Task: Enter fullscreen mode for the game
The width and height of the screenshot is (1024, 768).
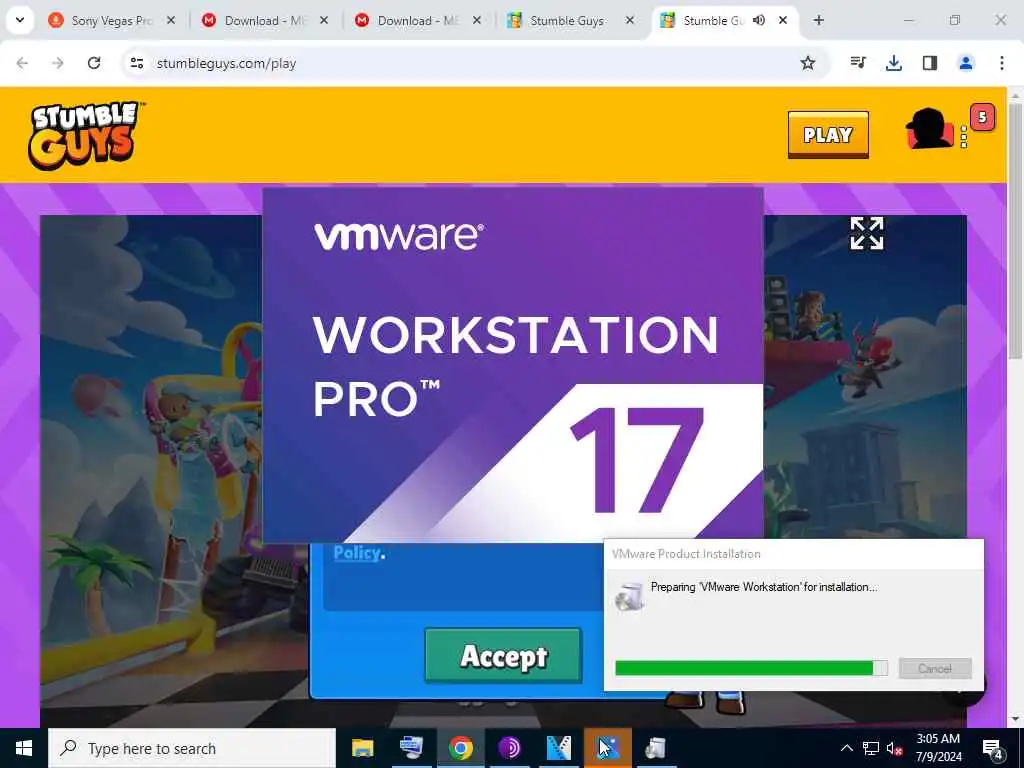Action: coord(867,233)
